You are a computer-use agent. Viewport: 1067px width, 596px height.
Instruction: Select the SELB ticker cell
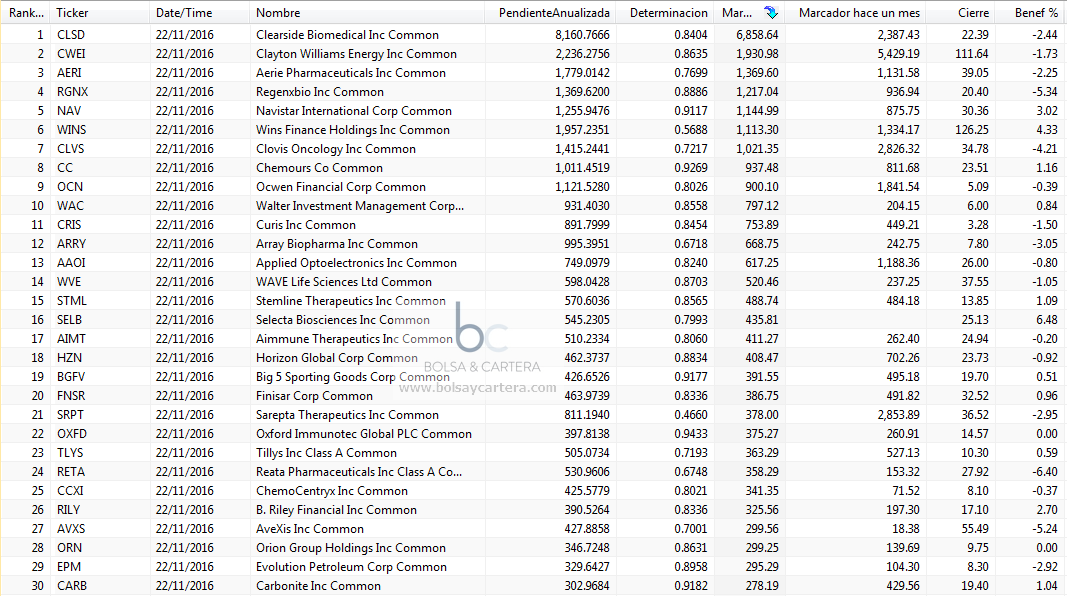pos(69,320)
